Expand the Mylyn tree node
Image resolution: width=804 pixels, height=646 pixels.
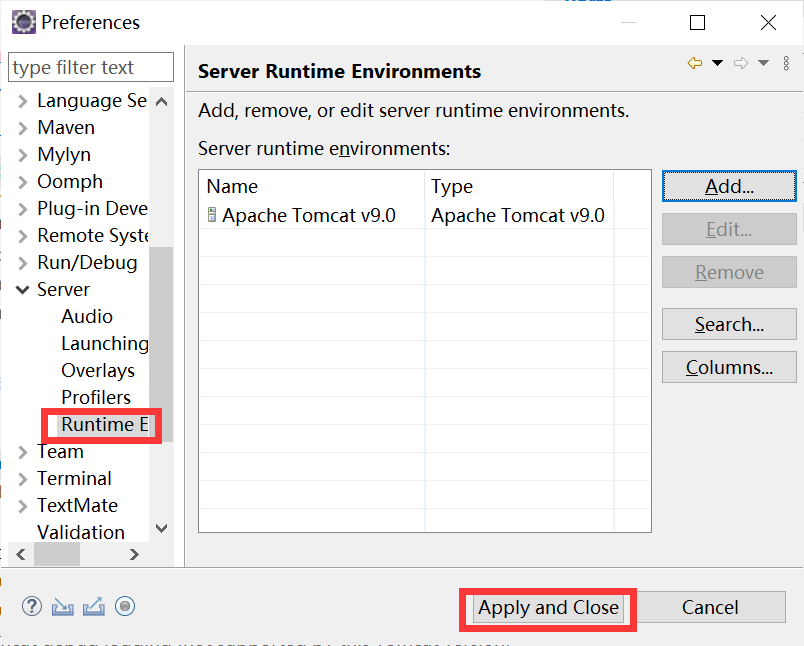[22, 155]
